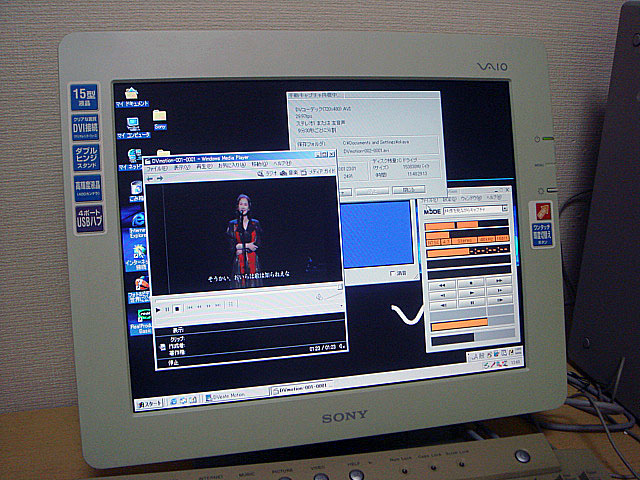Open ファイル menu in Windows Media Player
The image size is (640, 480).
click(x=157, y=168)
